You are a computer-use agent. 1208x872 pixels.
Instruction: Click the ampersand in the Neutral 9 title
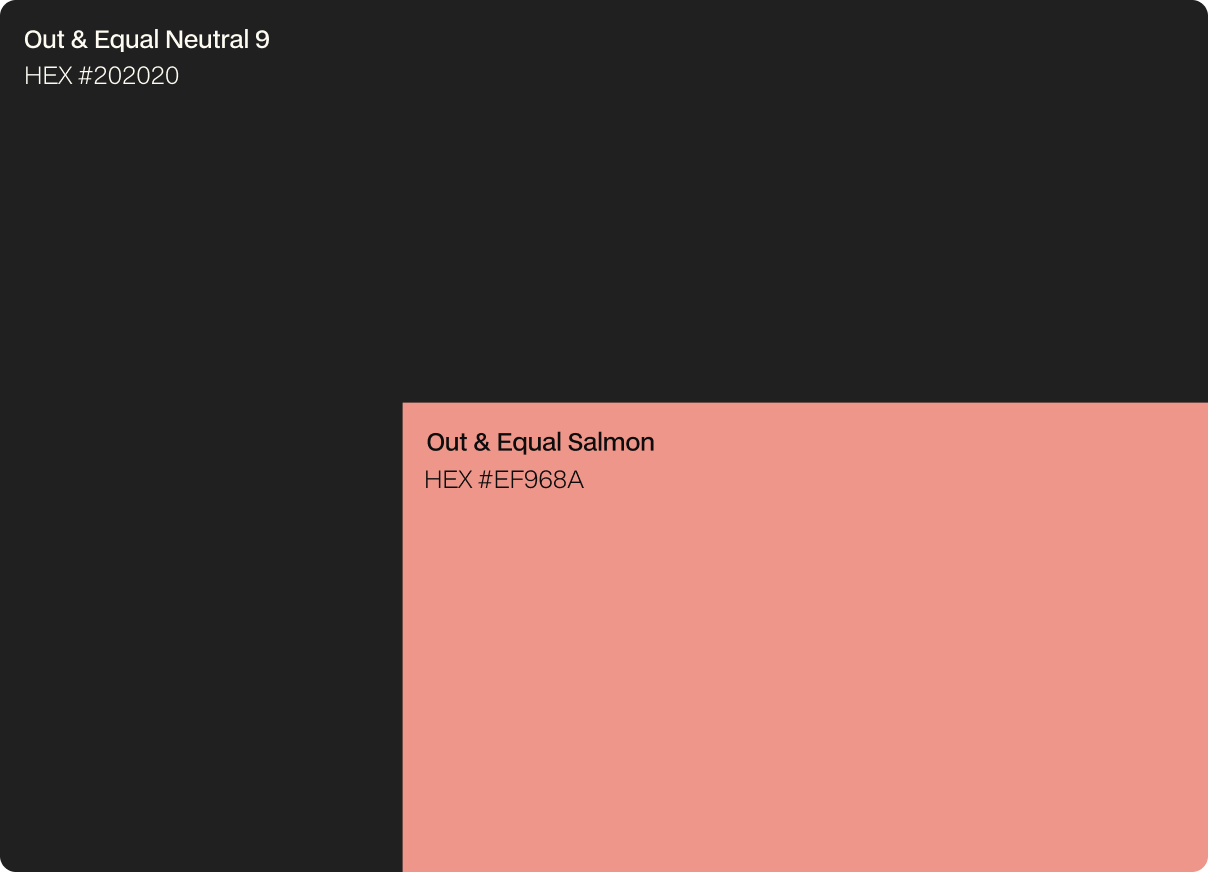(79, 40)
